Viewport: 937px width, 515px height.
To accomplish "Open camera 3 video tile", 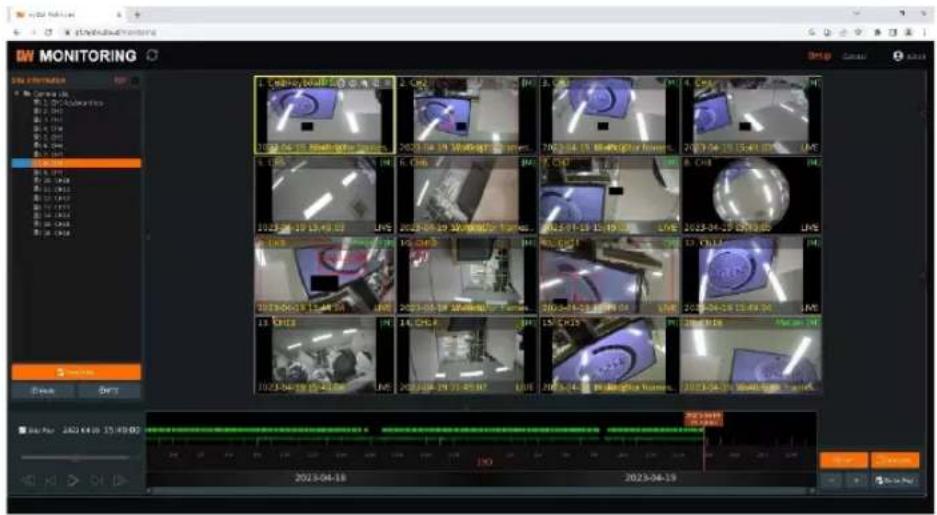I will coord(610,115).
